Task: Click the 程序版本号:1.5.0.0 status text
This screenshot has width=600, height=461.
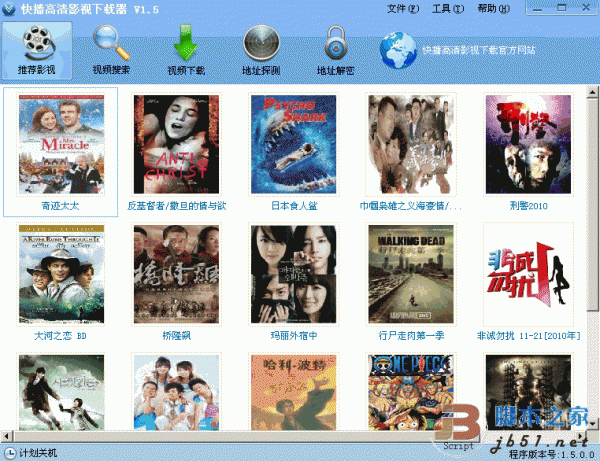Action: 551,455
